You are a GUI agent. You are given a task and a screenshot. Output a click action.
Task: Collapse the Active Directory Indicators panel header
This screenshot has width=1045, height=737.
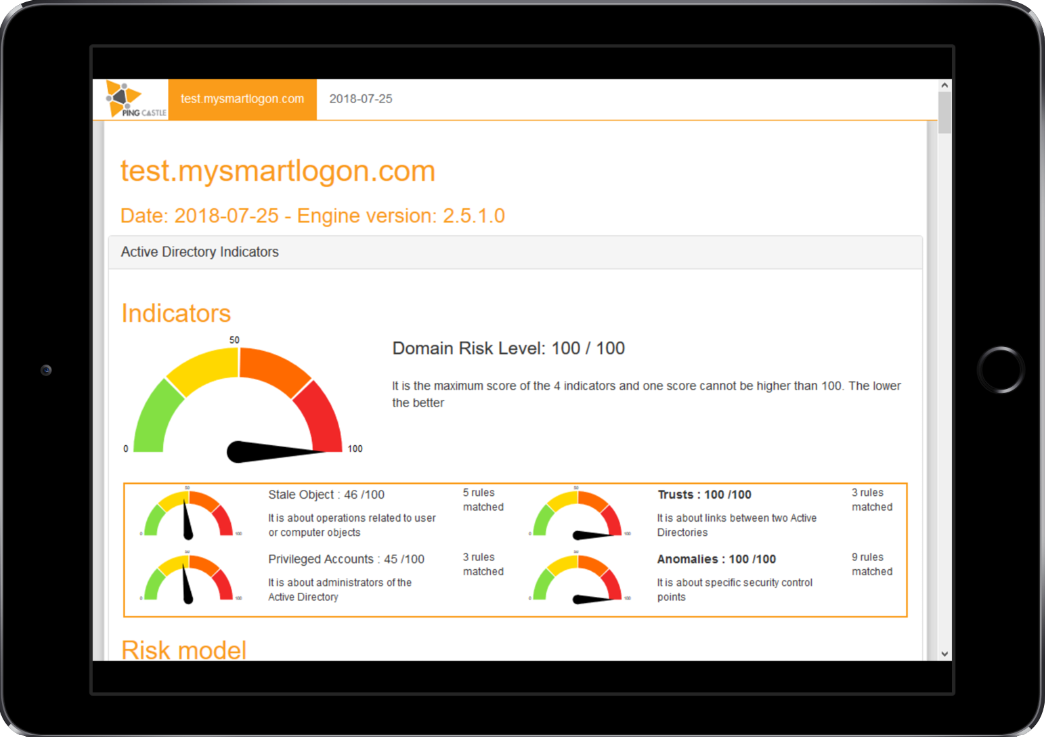[515, 252]
